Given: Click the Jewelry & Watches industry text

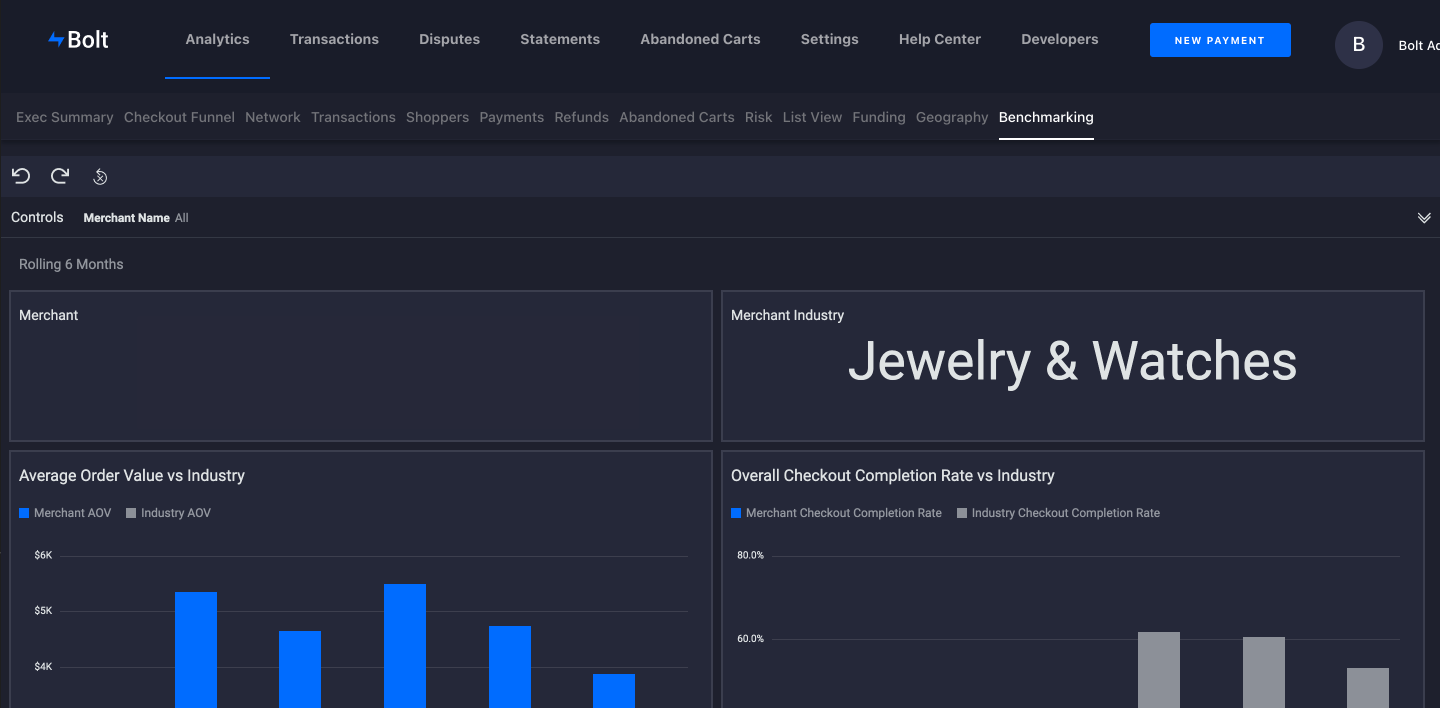Looking at the screenshot, I should pyautogui.click(x=1072, y=361).
